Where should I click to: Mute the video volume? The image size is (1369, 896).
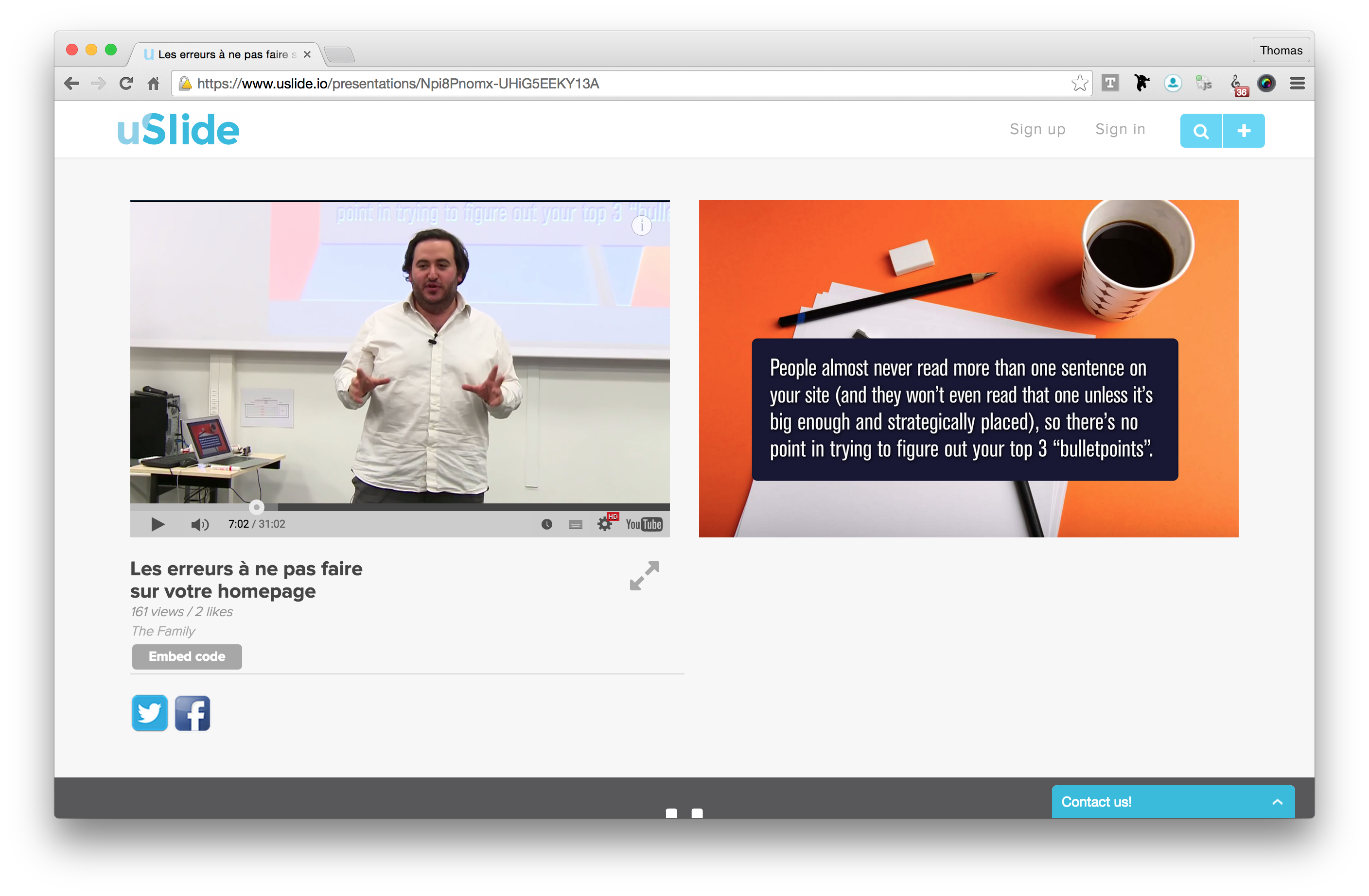(200, 524)
